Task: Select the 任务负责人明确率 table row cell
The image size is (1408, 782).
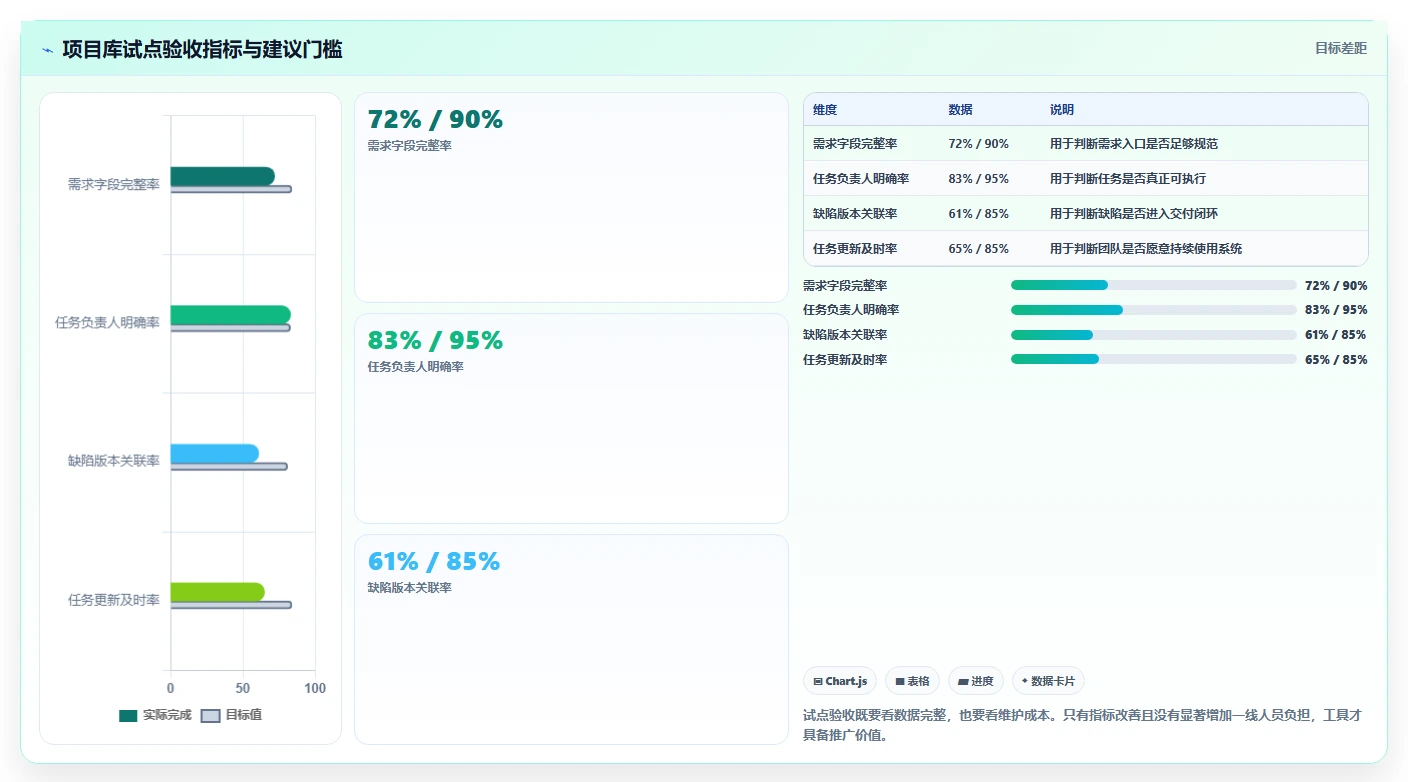Action: coord(871,179)
